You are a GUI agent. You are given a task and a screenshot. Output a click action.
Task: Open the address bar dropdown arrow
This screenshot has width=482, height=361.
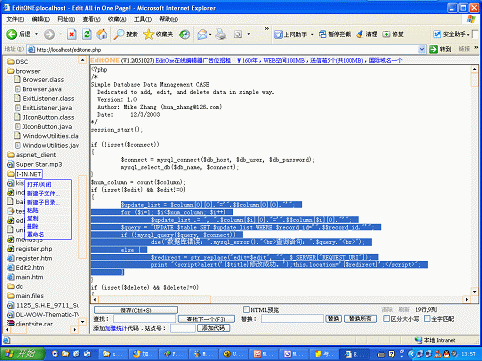click(422, 49)
